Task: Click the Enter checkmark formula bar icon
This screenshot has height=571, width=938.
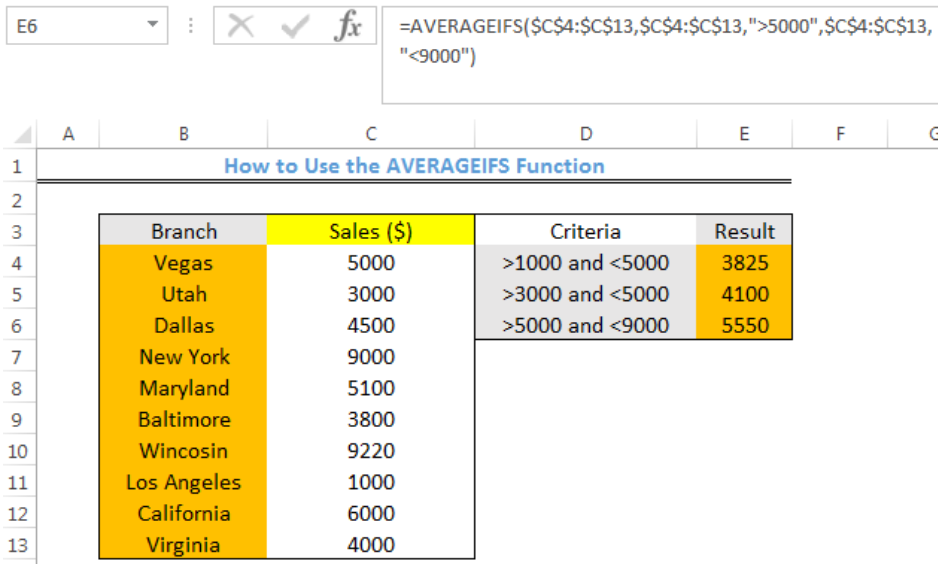Action: [294, 26]
